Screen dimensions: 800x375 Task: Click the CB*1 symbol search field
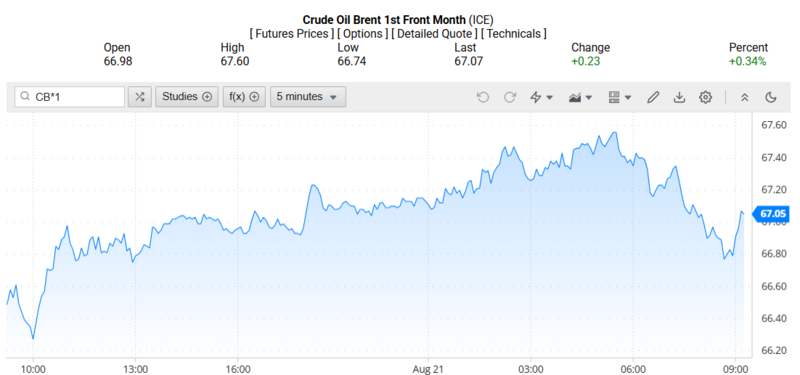[x=70, y=96]
